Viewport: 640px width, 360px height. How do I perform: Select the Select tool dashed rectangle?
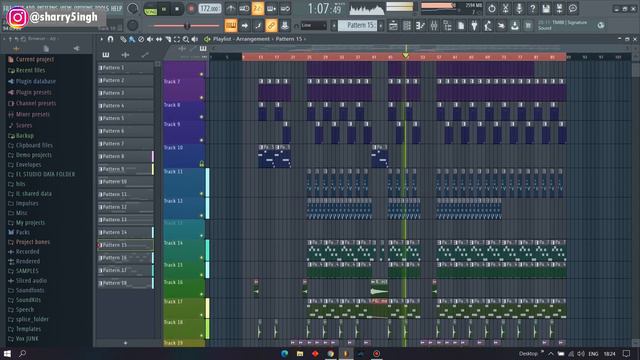pyautogui.click(x=177, y=39)
